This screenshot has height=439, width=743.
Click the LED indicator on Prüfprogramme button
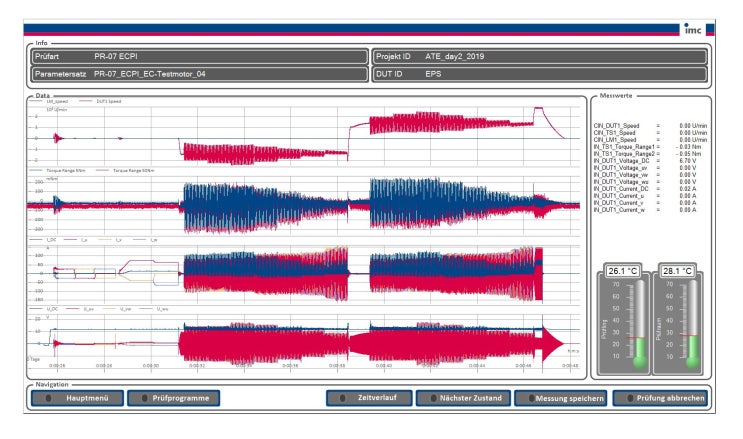click(x=145, y=398)
